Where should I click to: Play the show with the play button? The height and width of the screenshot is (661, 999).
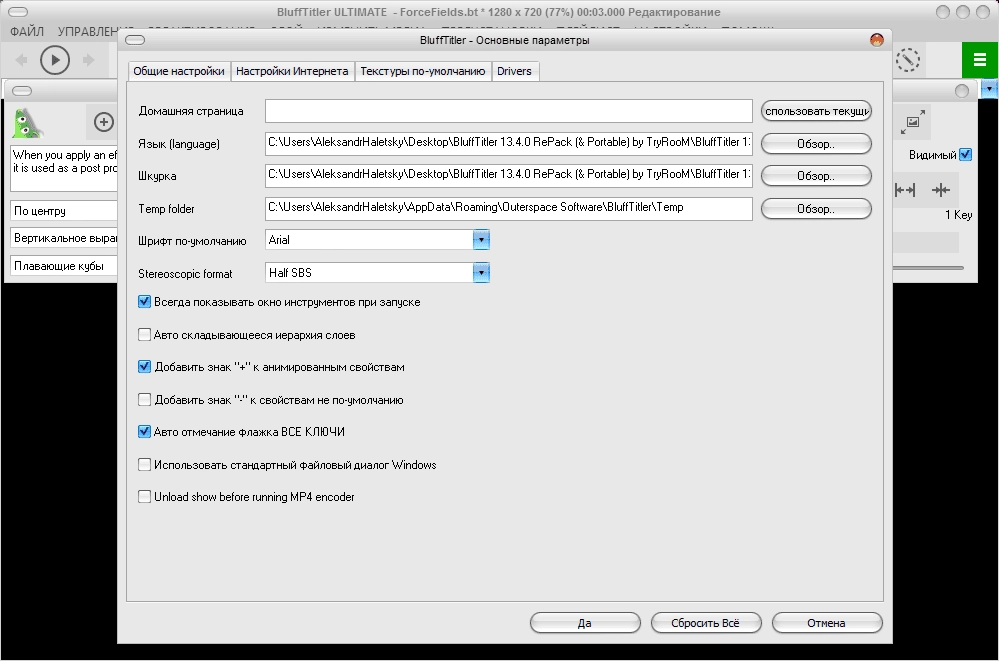55,60
